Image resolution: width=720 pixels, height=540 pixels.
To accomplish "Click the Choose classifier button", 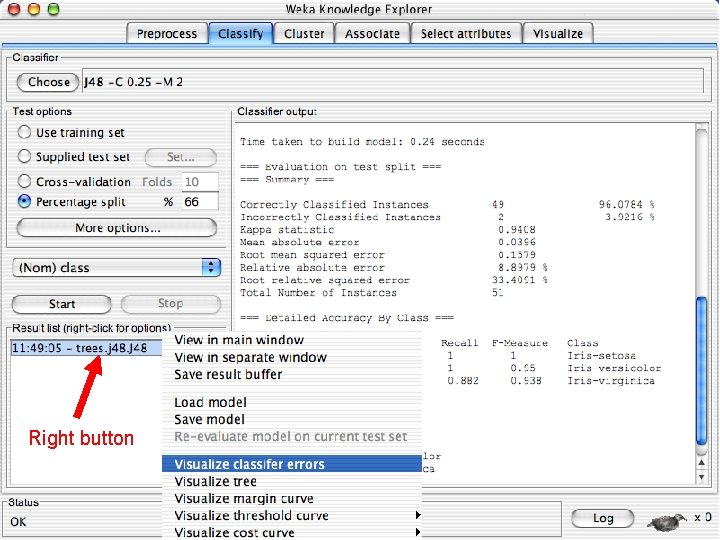I will pyautogui.click(x=48, y=82).
